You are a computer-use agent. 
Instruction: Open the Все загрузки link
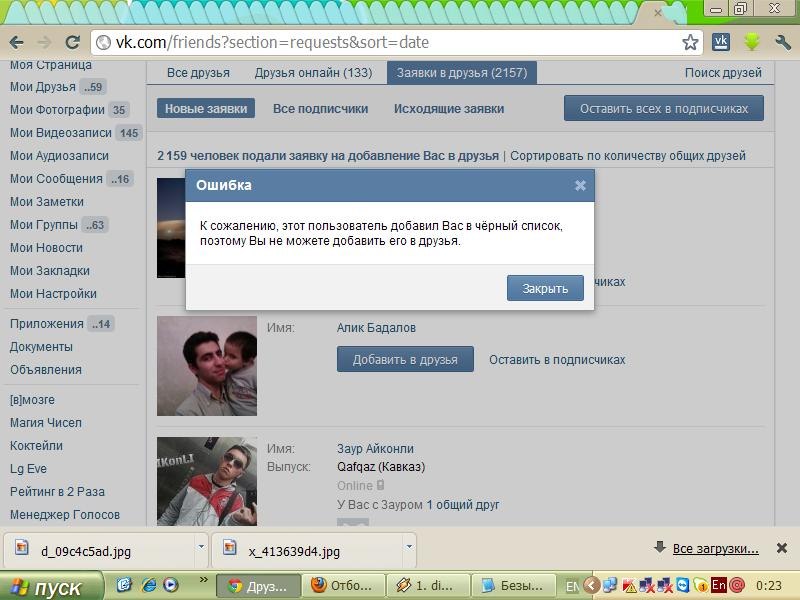[715, 549]
